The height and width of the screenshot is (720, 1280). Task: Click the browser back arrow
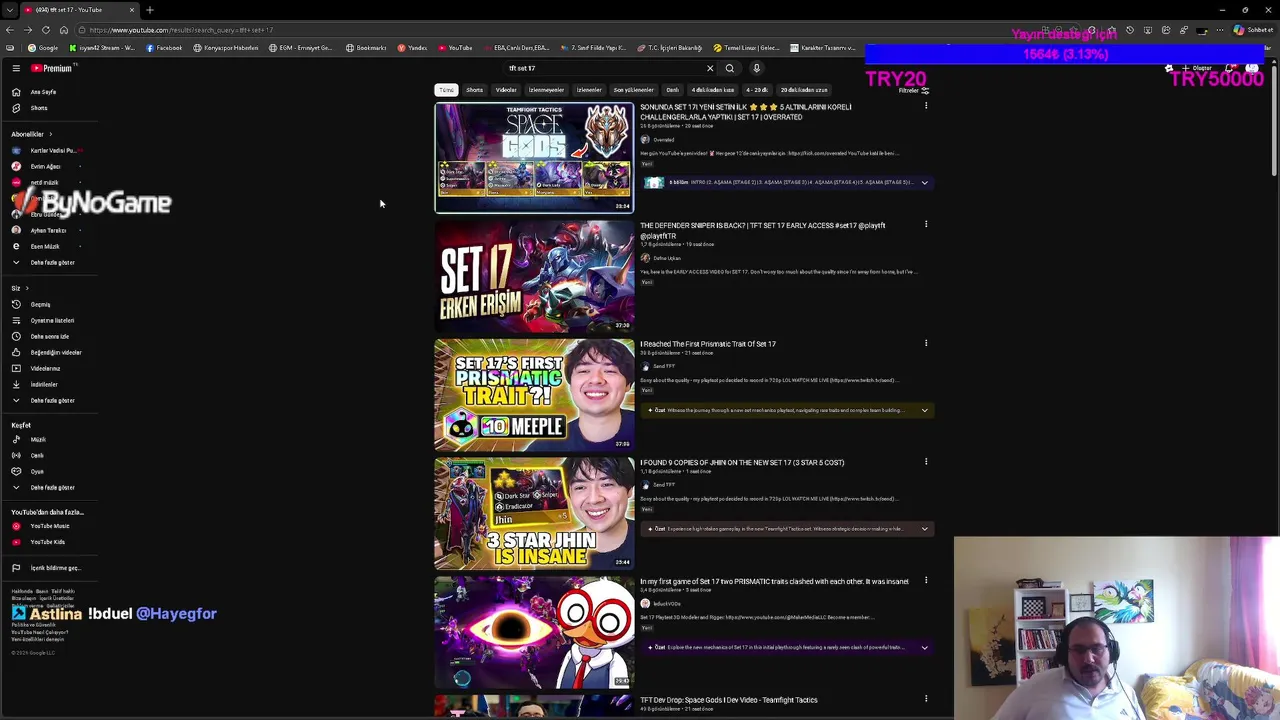(x=10, y=30)
